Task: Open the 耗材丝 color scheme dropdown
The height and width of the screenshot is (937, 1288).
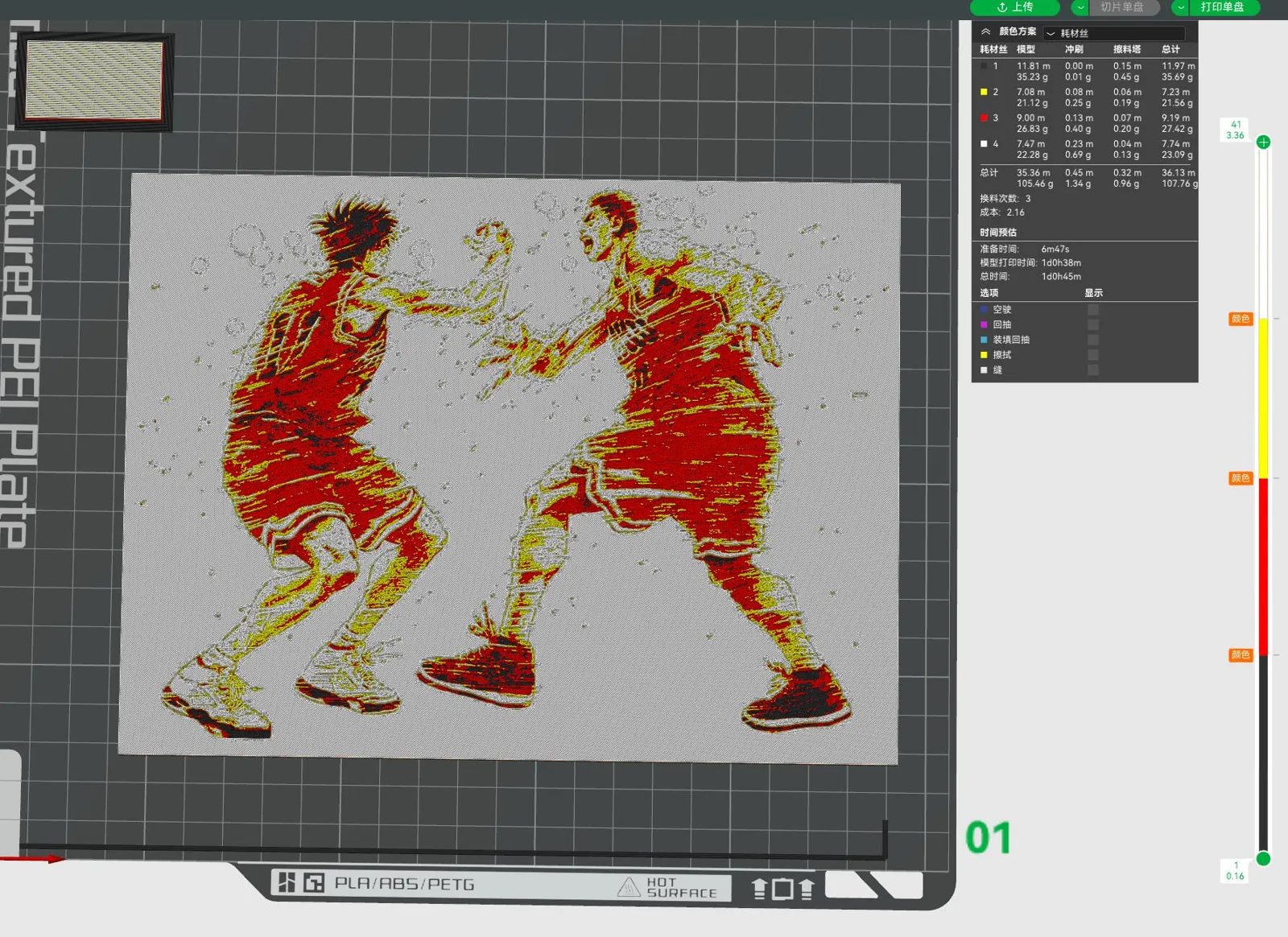Action: [x=1114, y=33]
